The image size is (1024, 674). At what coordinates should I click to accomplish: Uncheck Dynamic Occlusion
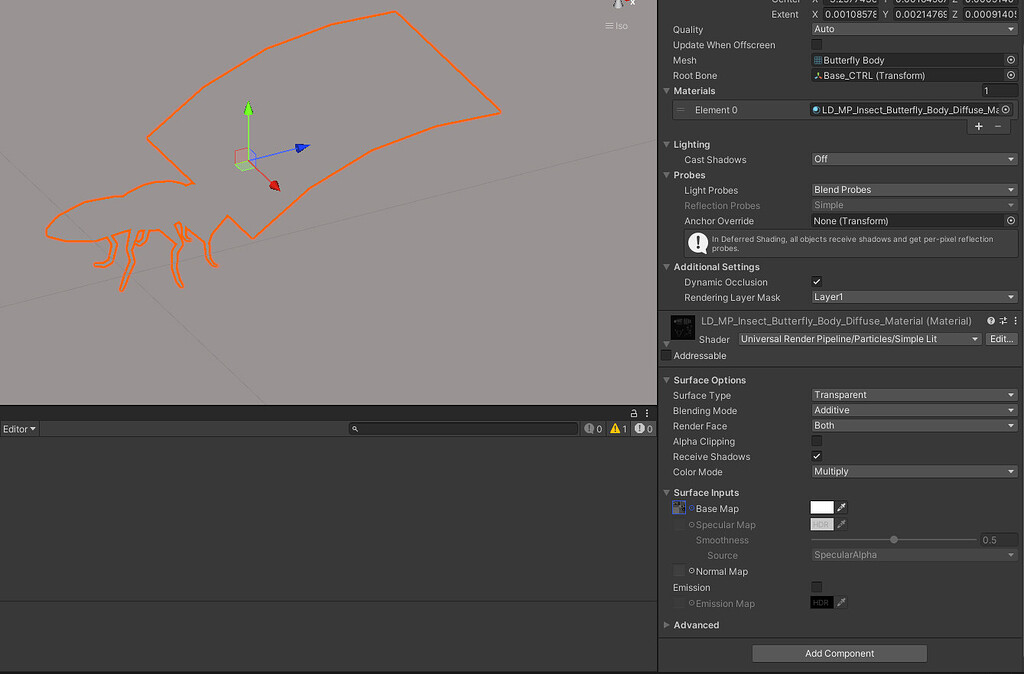(816, 281)
